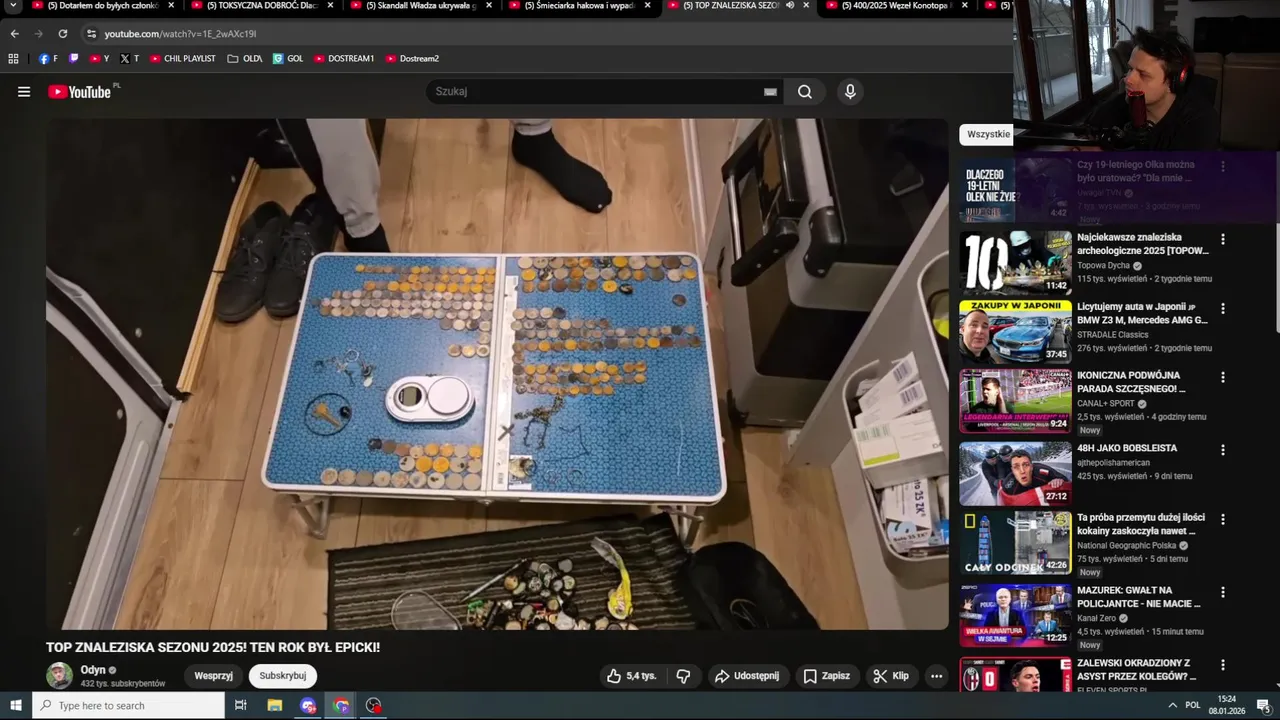Activate voice search microphone

850,92
